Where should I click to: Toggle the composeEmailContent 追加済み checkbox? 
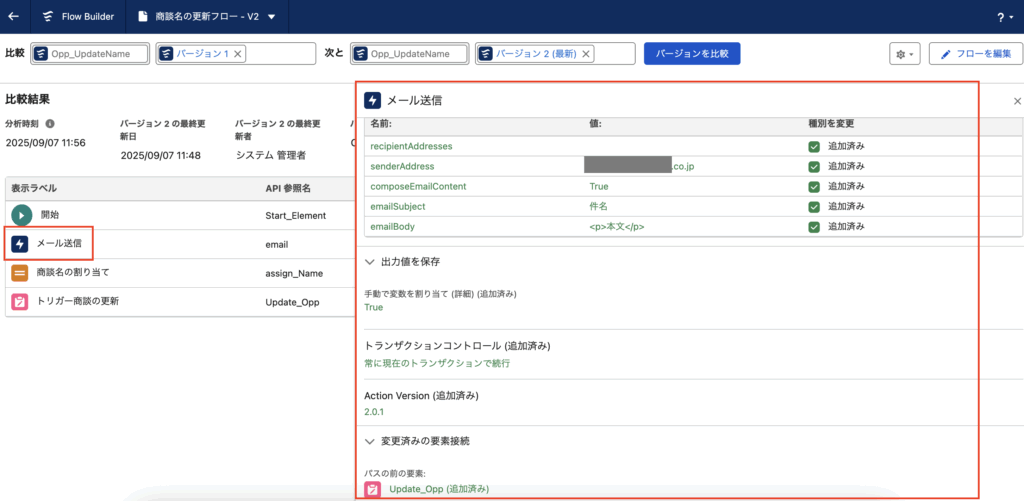(x=815, y=186)
